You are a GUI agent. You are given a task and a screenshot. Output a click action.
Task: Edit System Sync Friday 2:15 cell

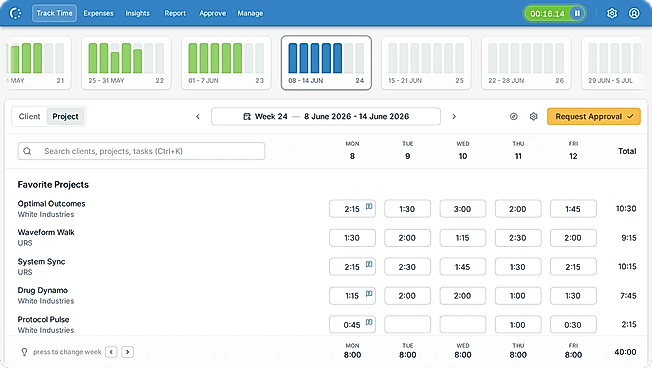[x=573, y=267]
